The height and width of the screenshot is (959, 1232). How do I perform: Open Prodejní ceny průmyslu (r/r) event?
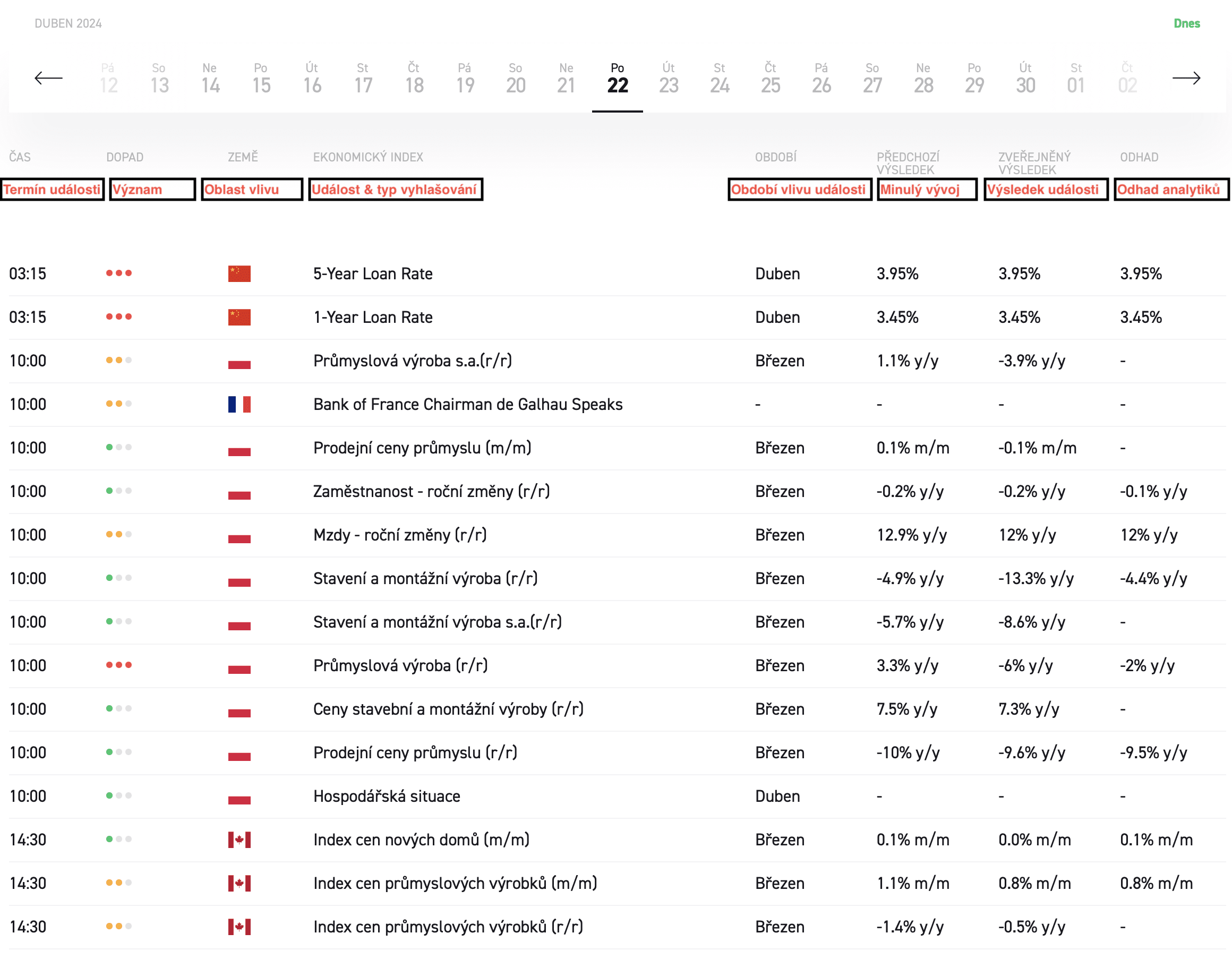pos(415,752)
